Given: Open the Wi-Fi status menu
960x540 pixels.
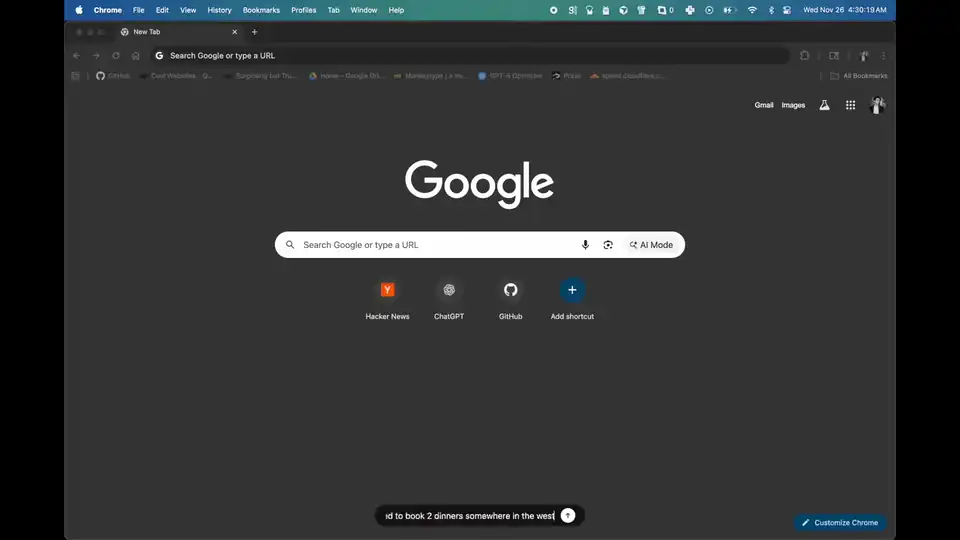Looking at the screenshot, I should [752, 10].
